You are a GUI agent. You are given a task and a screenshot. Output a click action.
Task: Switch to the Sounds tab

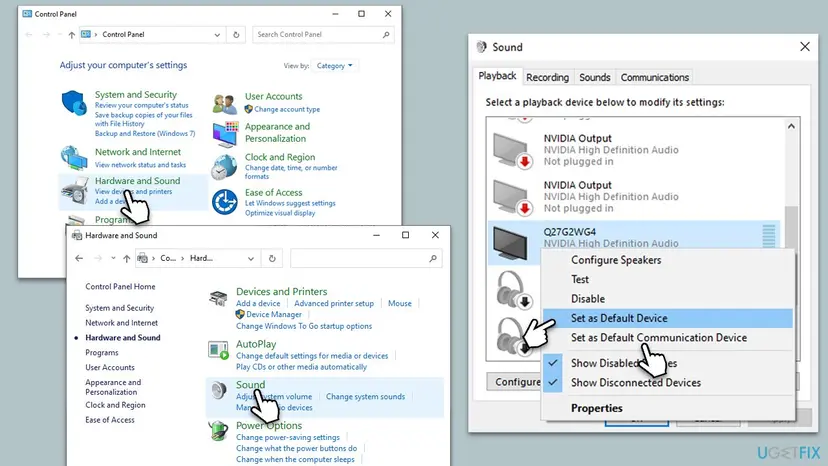coord(595,78)
